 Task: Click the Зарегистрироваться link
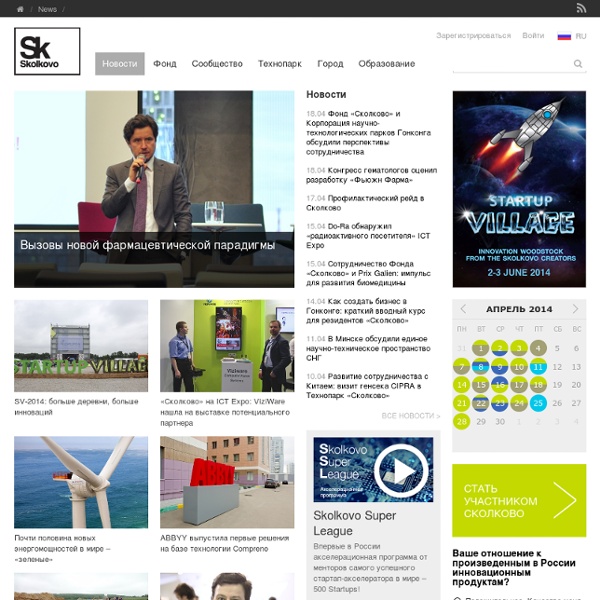[x=473, y=36]
